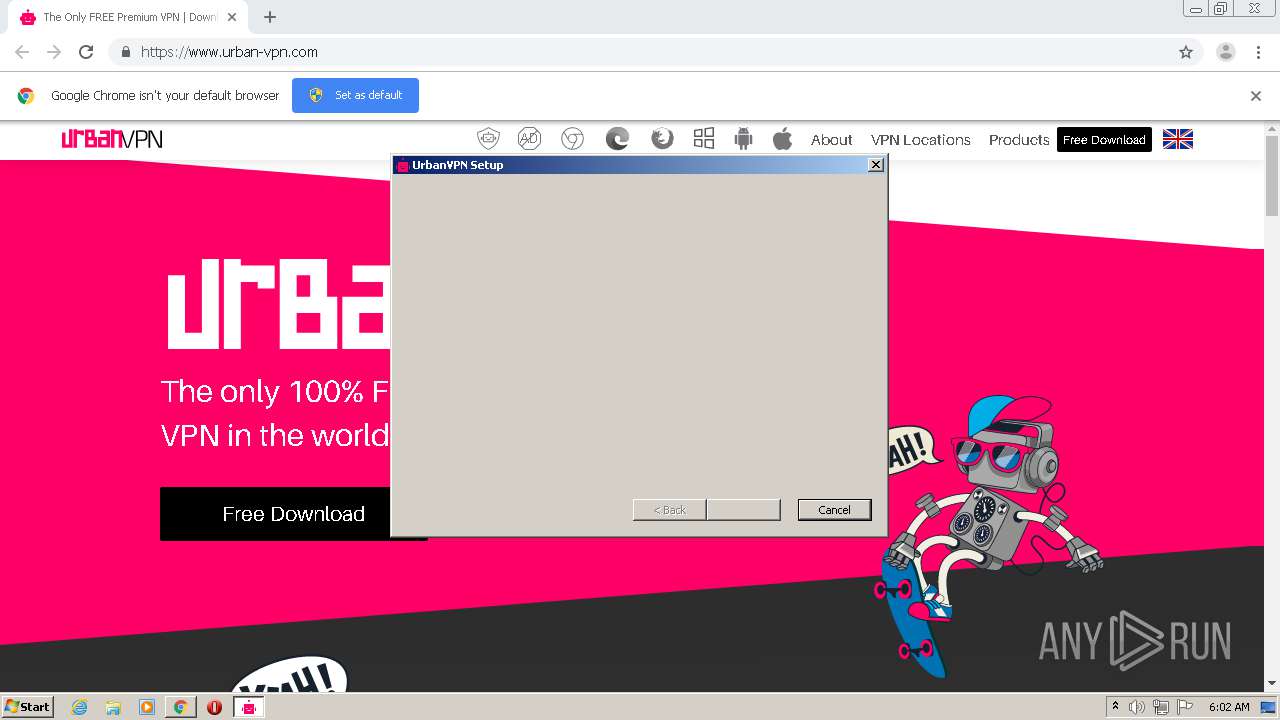Select the Chrome platform icon in navbar
The image size is (1280, 720).
[572, 139]
